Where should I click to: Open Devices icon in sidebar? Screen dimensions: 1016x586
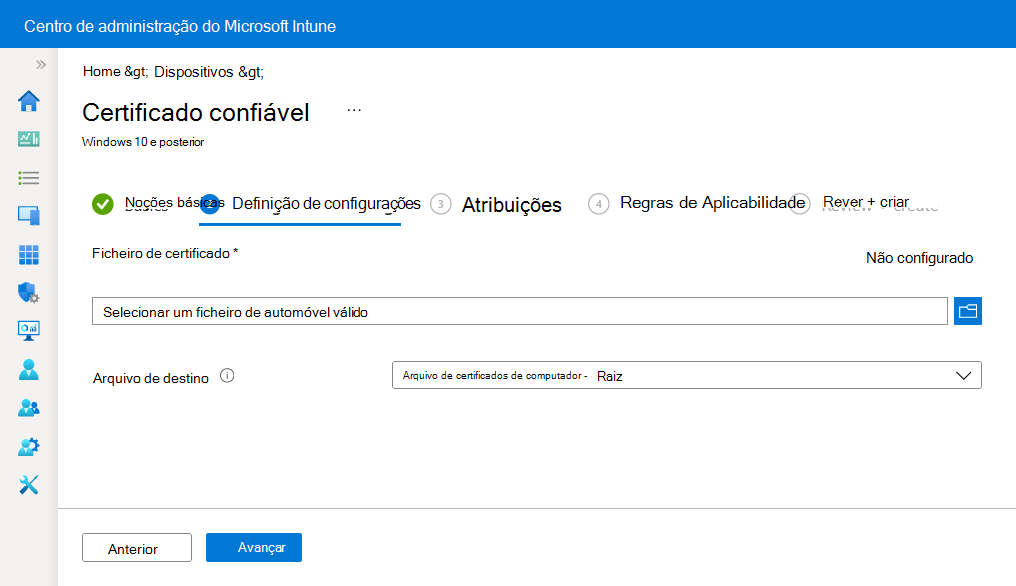[29, 215]
